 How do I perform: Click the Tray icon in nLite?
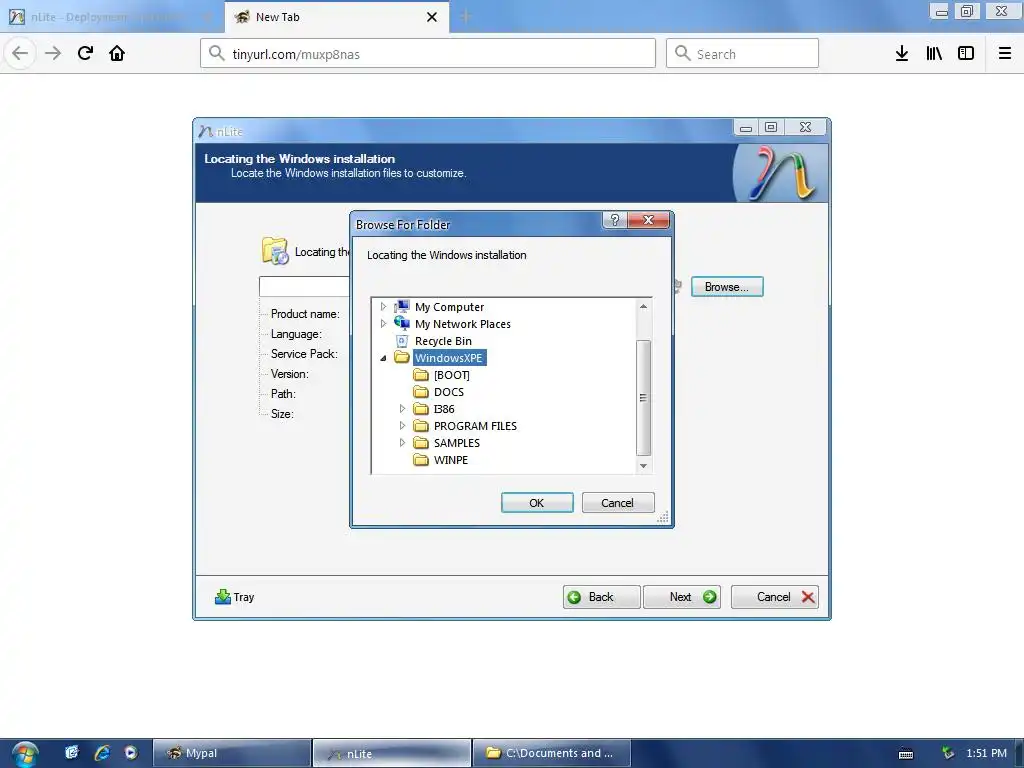tap(223, 596)
